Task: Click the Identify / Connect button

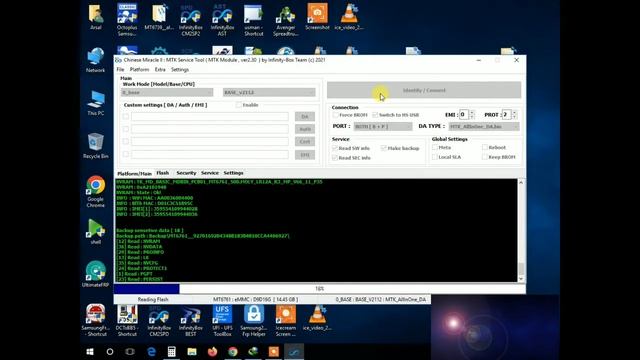Action: coord(424,90)
